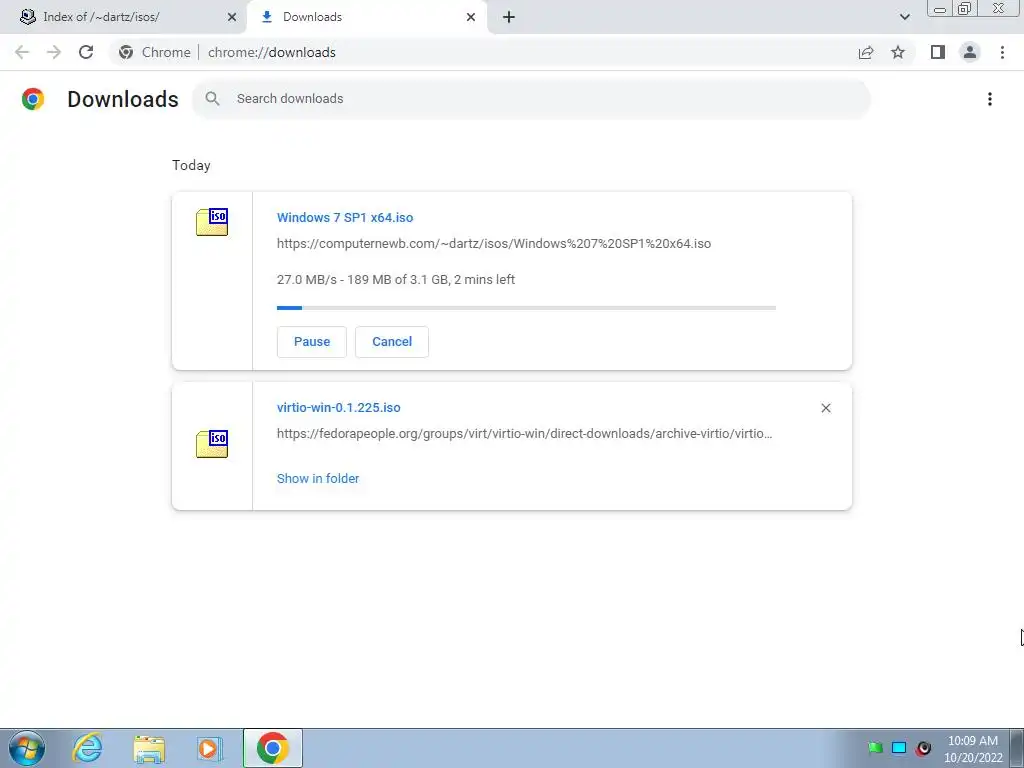Viewport: 1024px width, 768px height.
Task: Pause the Windows 7 ISO download
Action: click(312, 342)
